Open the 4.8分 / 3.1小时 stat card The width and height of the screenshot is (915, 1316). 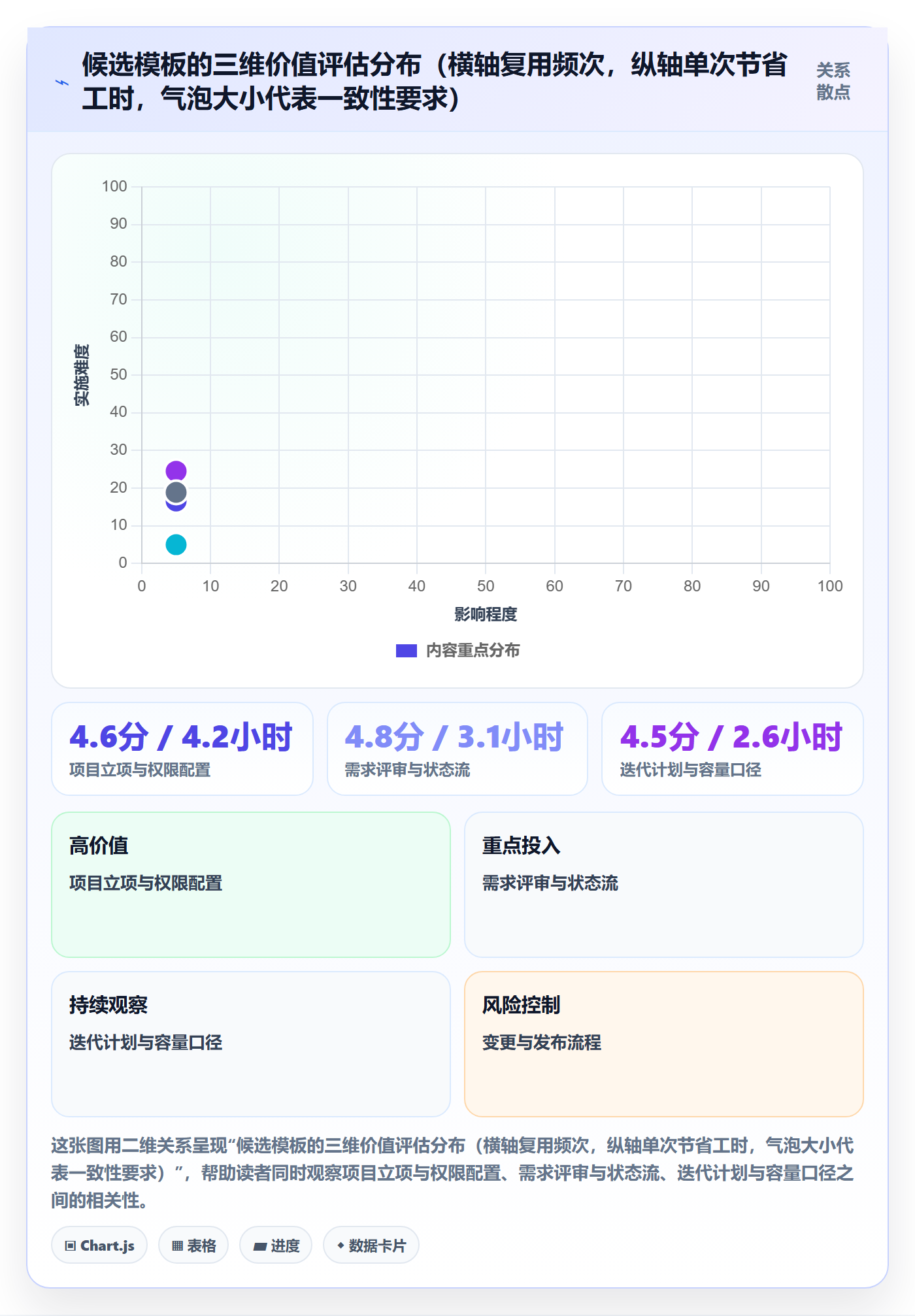457,749
